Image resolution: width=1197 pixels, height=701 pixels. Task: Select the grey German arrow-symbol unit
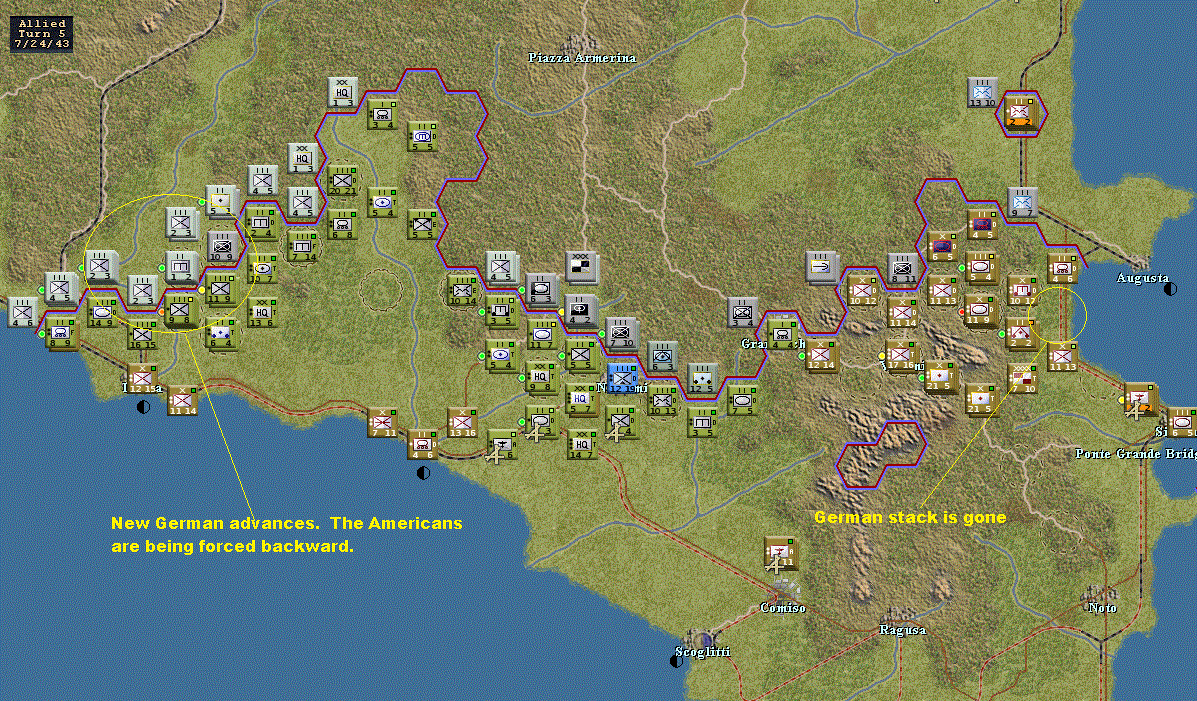821,267
